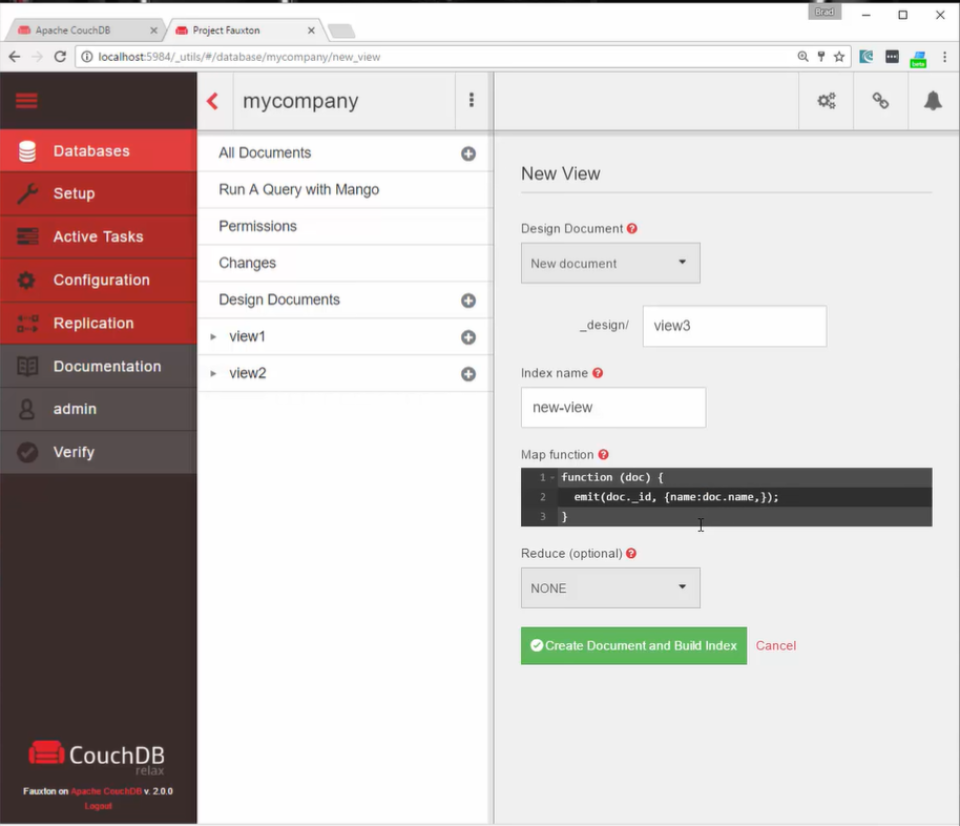
Task: Cancel the new view creation
Action: pyautogui.click(x=776, y=645)
